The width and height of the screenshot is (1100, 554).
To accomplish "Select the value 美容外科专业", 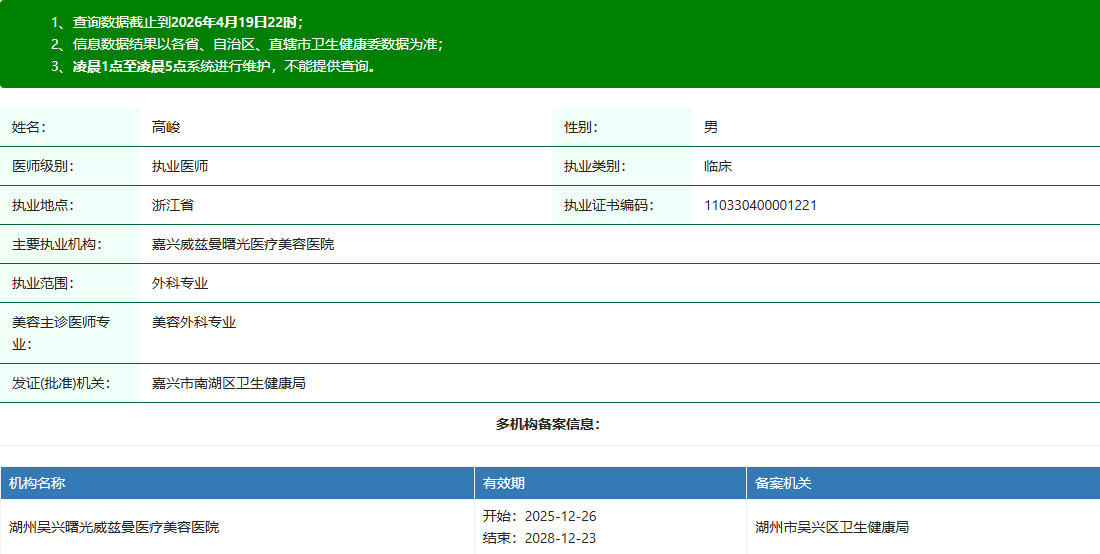I will click(x=194, y=322).
